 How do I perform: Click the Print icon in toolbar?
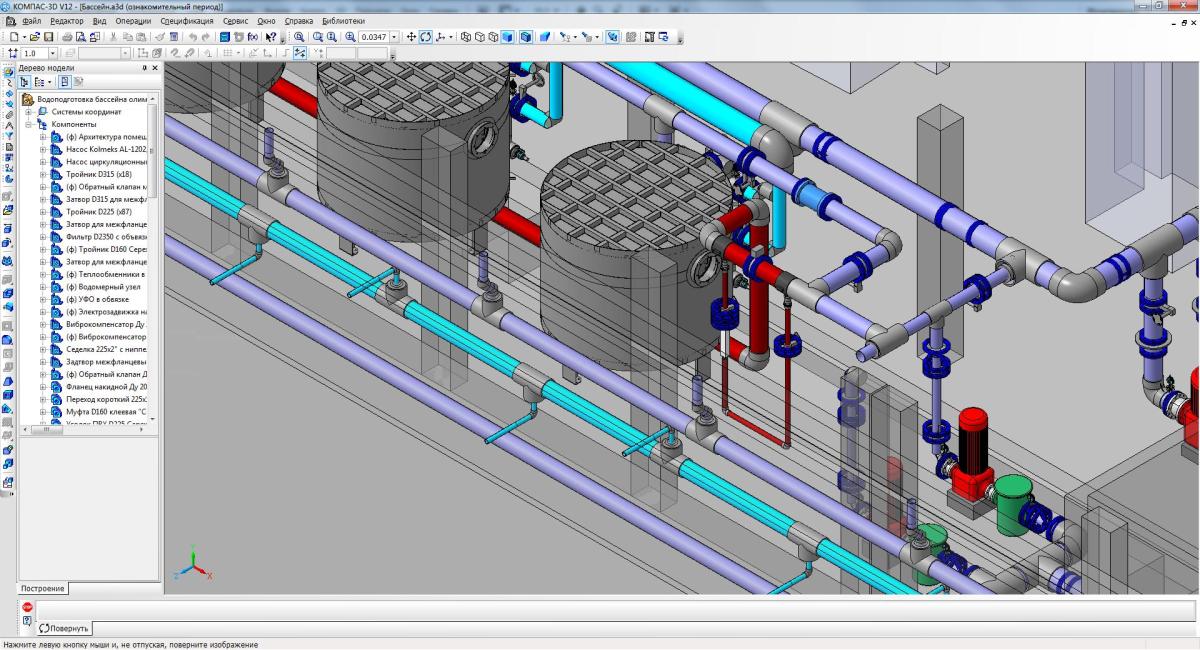pyautogui.click(x=67, y=37)
